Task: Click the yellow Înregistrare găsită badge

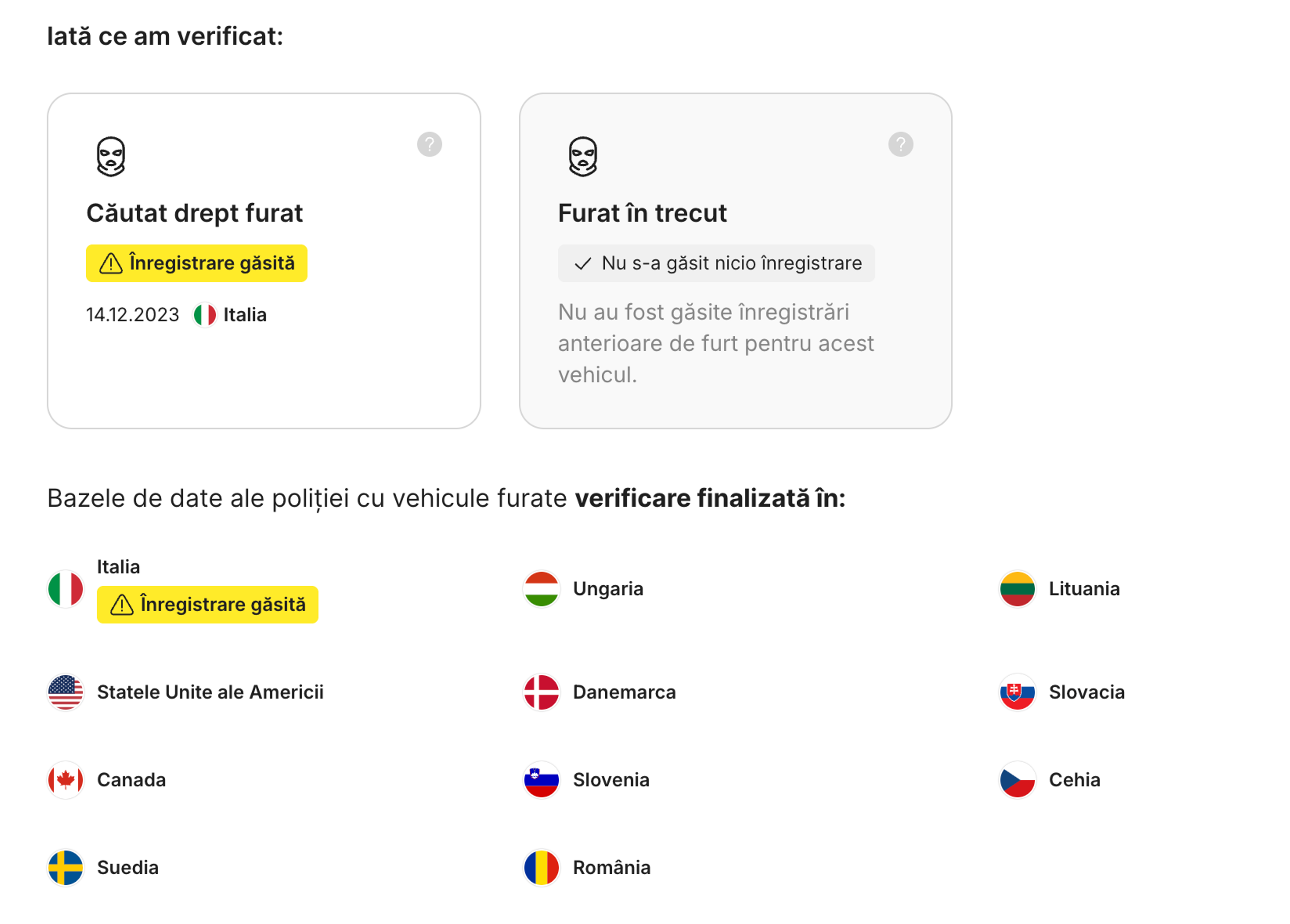Action: [196, 263]
